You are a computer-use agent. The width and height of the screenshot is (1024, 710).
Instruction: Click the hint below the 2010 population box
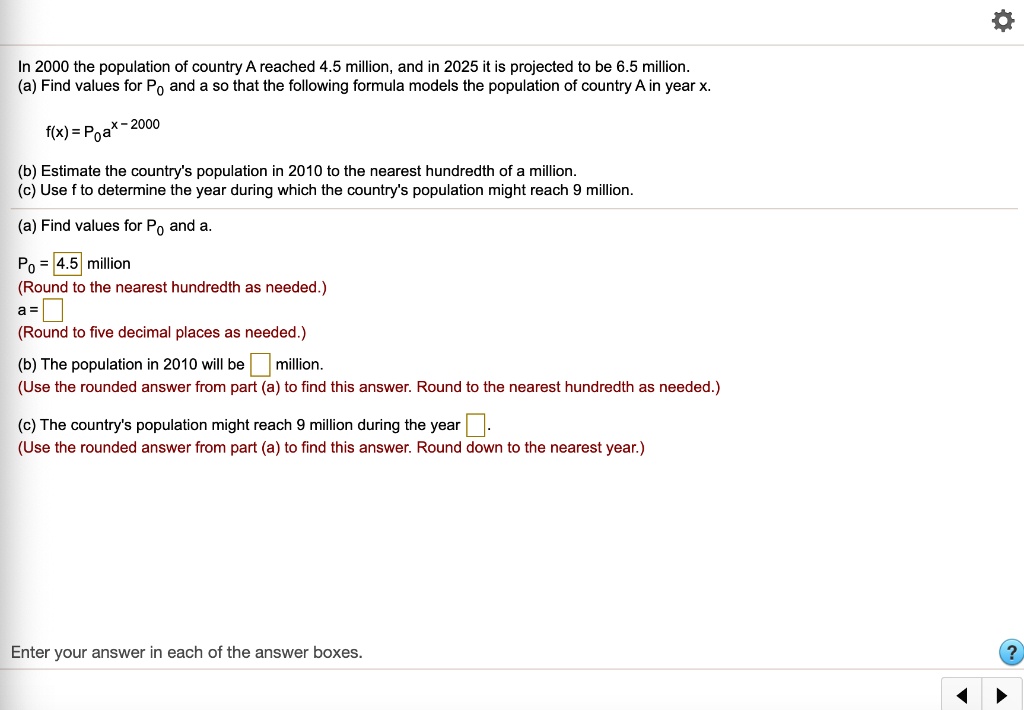point(368,387)
